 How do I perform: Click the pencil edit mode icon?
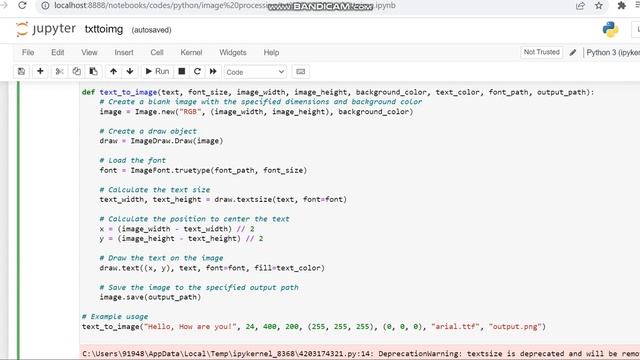click(x=573, y=52)
